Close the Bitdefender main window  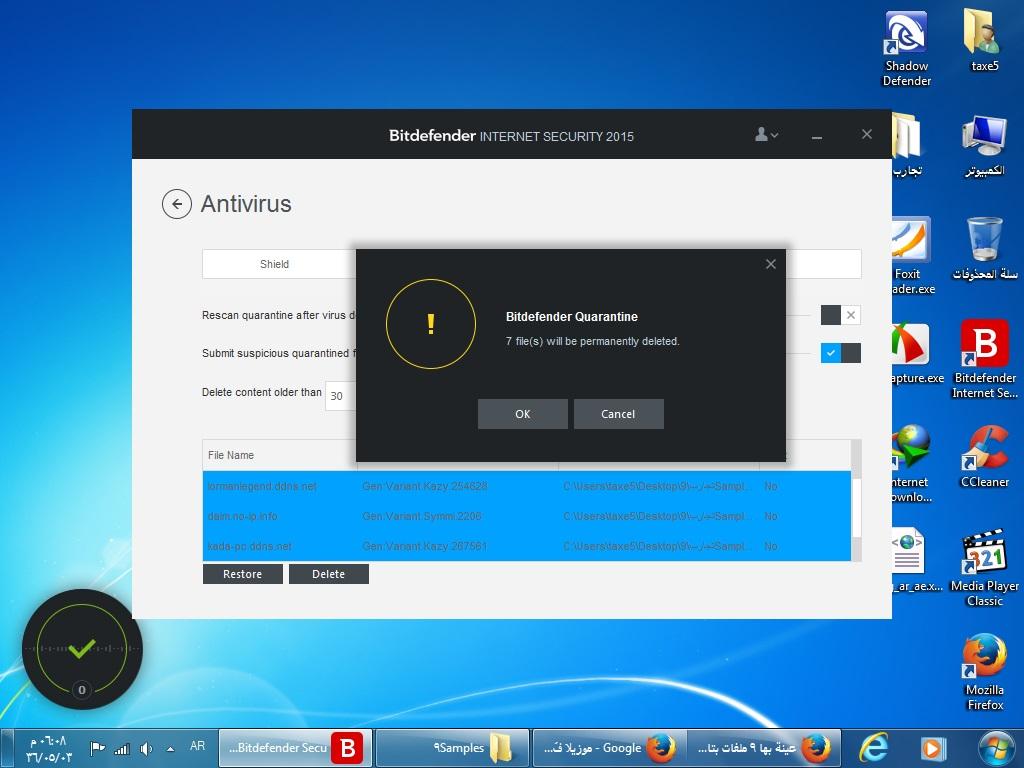point(867,134)
